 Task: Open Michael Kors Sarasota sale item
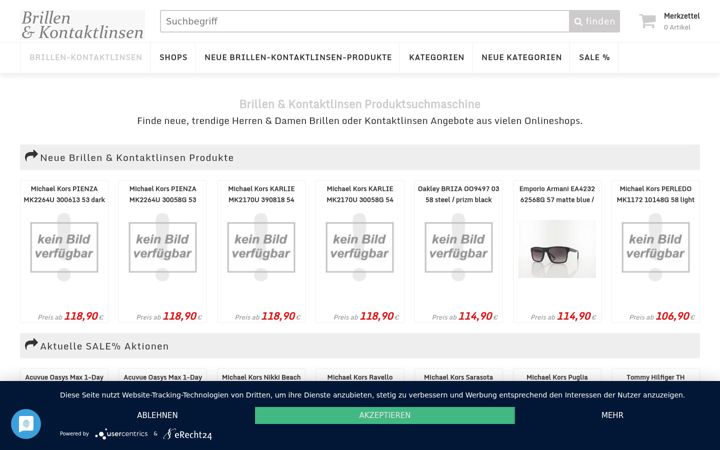pos(458,377)
